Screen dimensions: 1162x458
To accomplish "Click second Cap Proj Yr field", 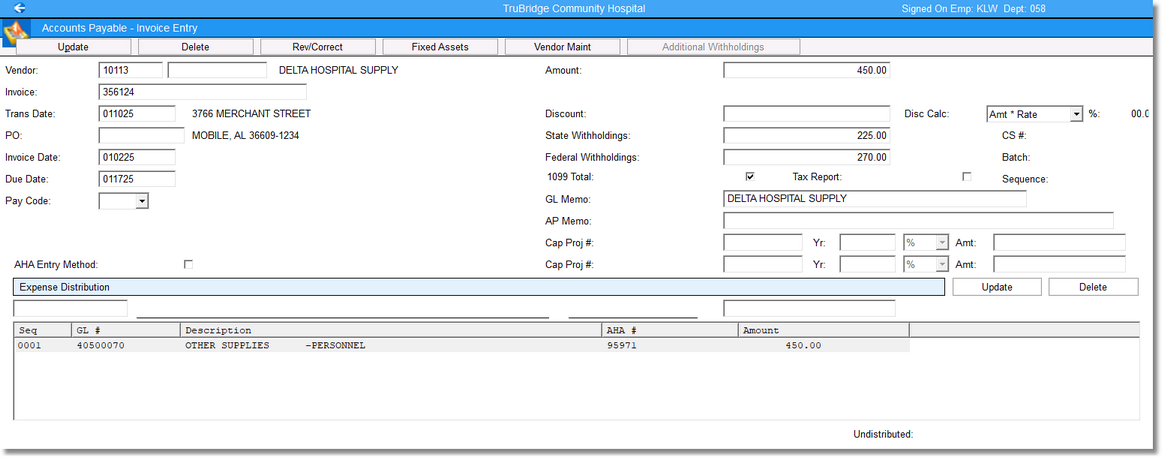I will click(x=868, y=264).
